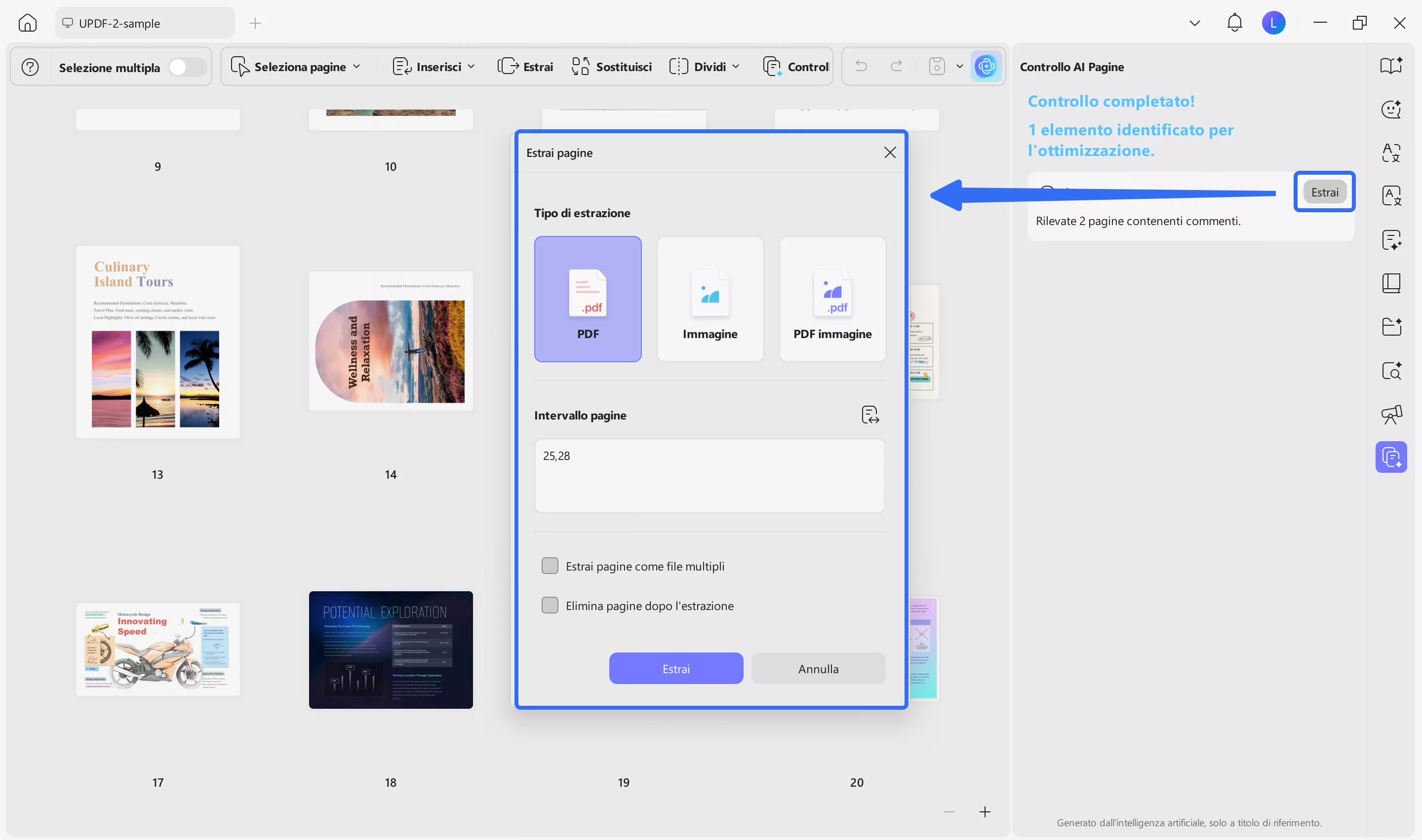Click the blue Estrai button in dialog
1422x840 pixels.
(675, 668)
